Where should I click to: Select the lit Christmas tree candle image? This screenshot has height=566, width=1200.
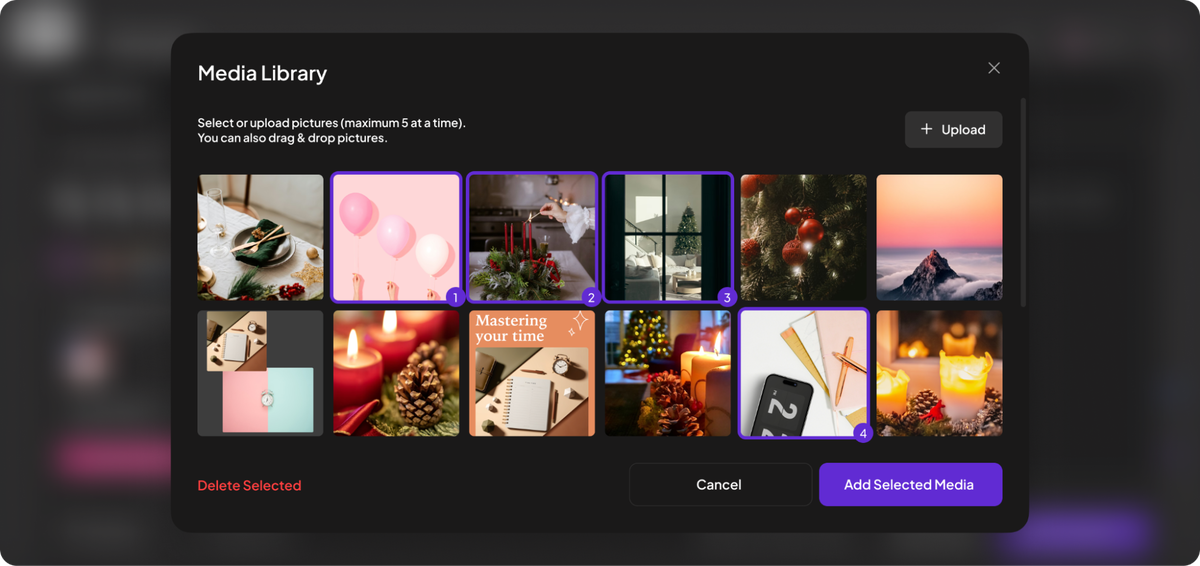tap(668, 373)
